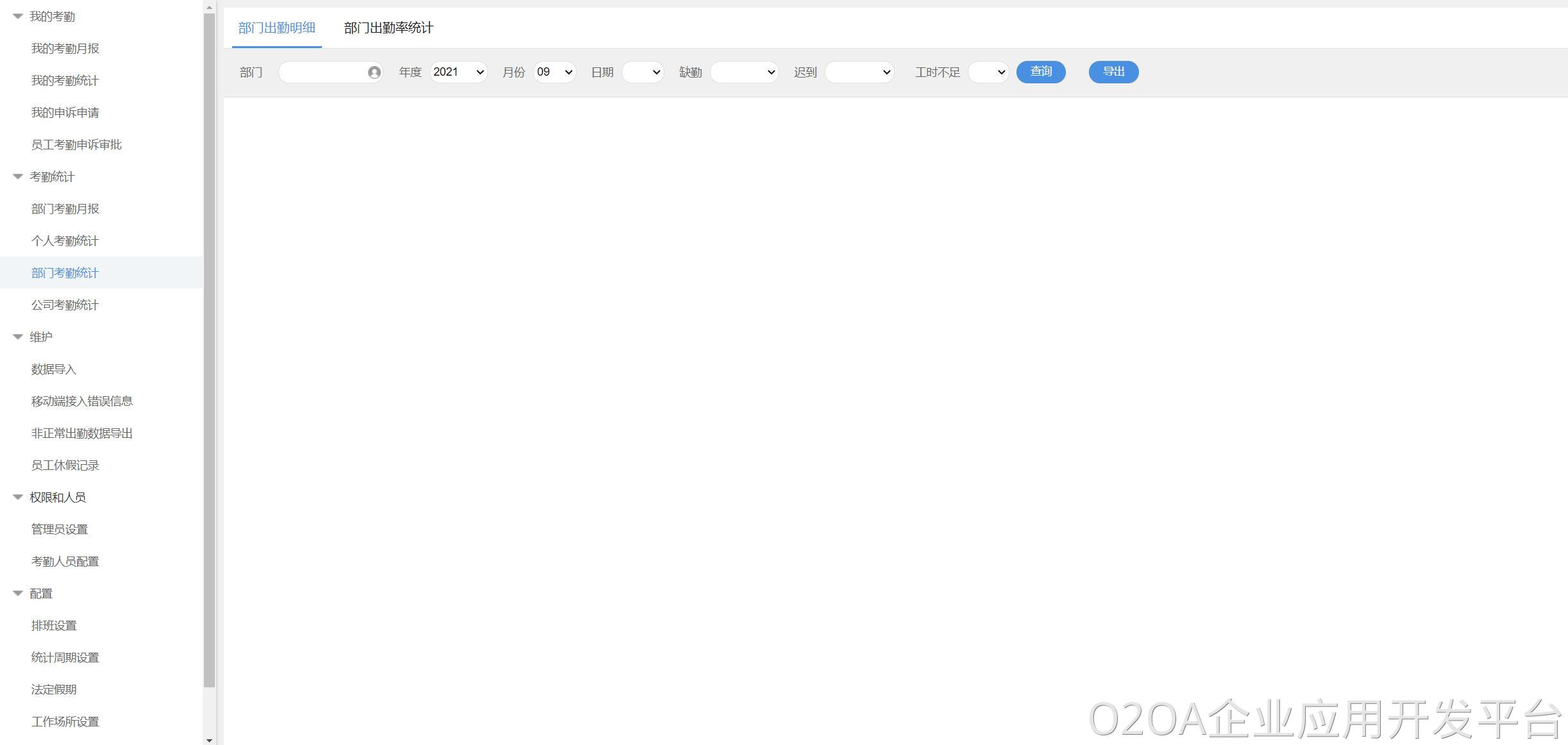Open the 缺勤 absence dropdown
This screenshot has height=745, width=1568.
pos(744,72)
